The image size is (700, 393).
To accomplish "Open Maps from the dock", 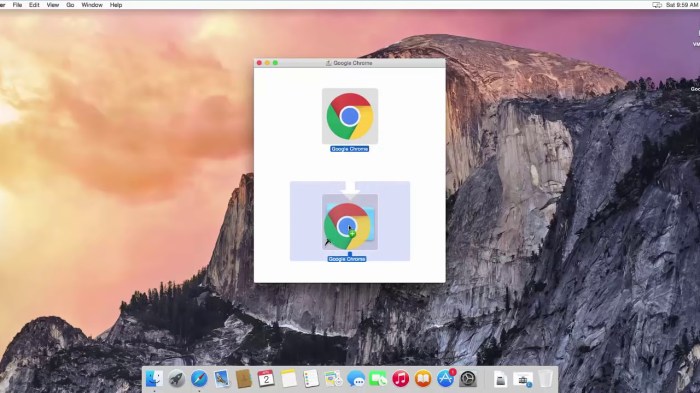I will (x=333, y=379).
